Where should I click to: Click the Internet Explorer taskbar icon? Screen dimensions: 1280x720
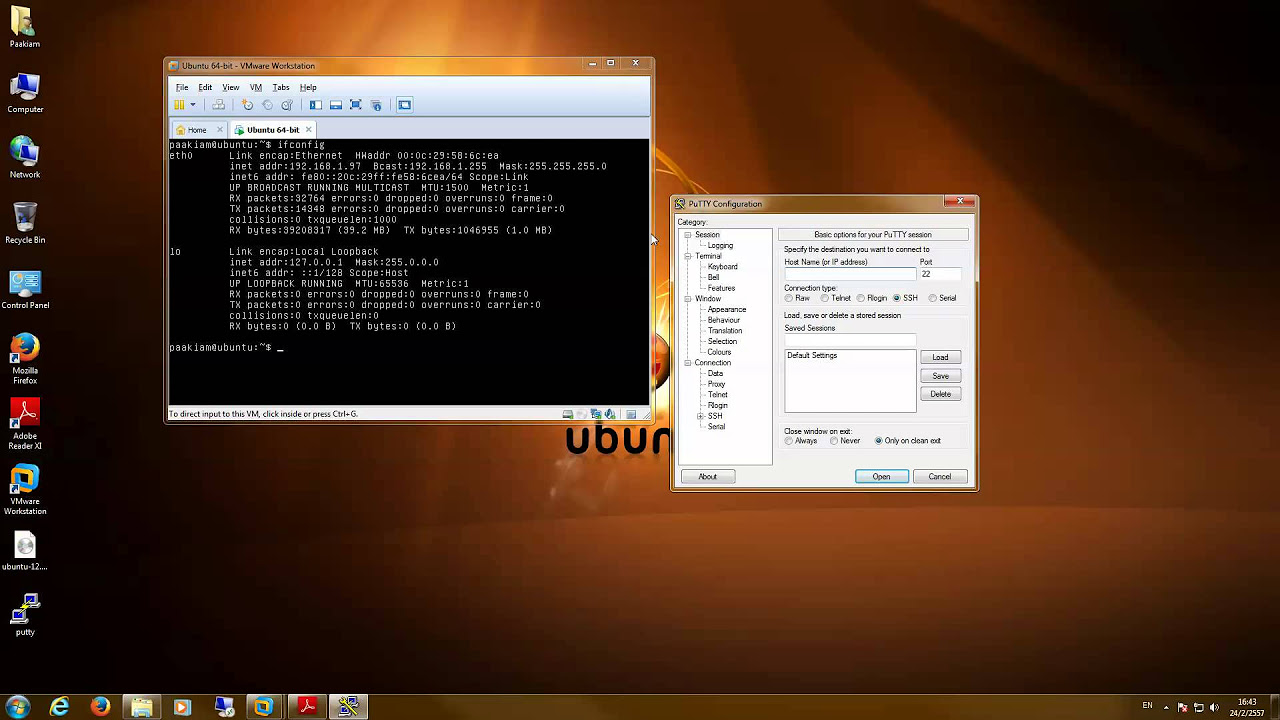pyautogui.click(x=60, y=707)
